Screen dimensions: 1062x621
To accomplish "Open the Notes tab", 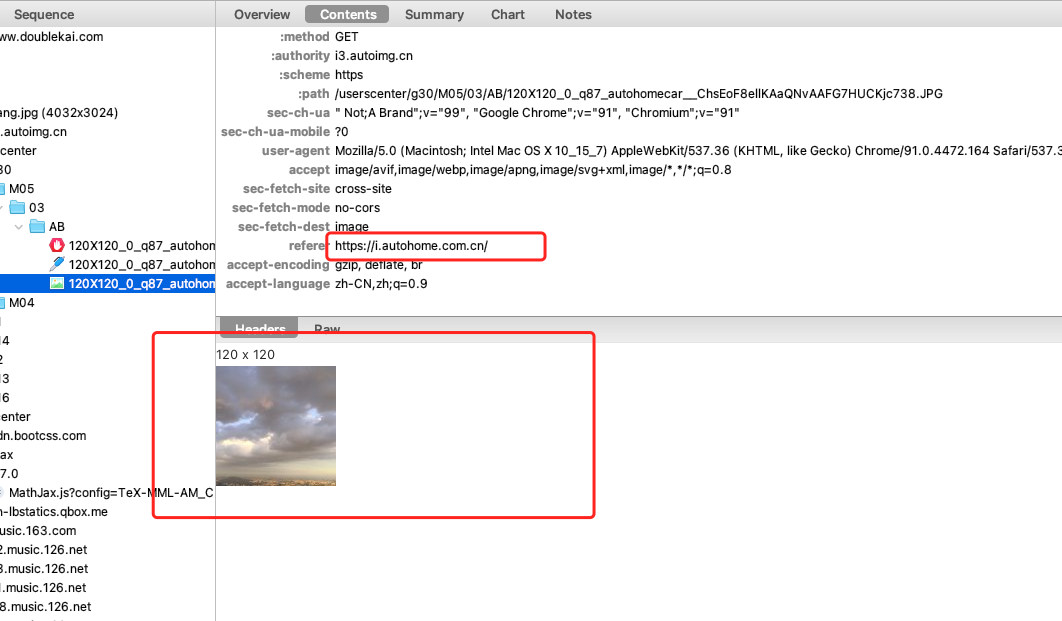I will tap(573, 14).
